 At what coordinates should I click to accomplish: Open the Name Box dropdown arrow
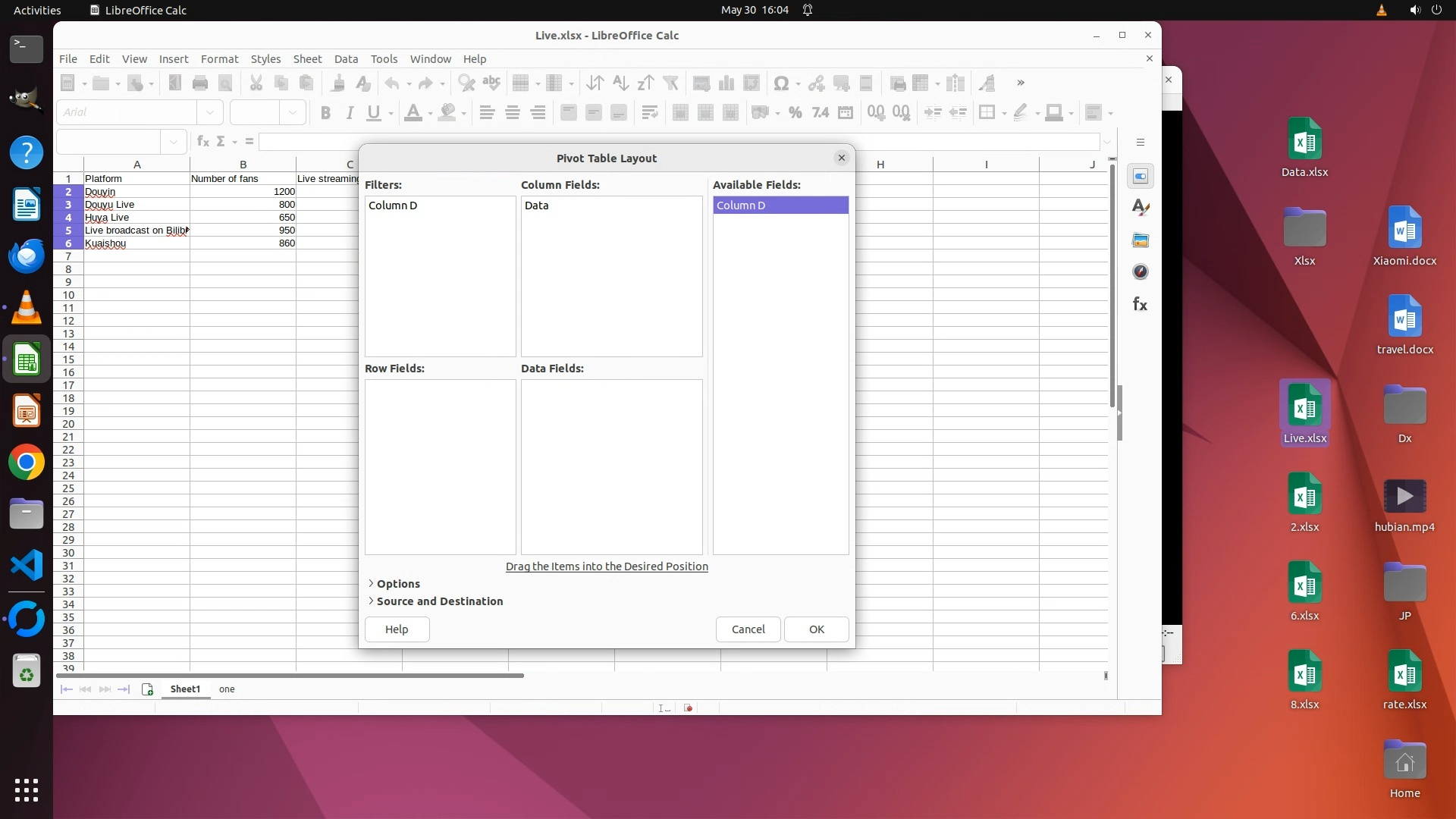point(174,142)
